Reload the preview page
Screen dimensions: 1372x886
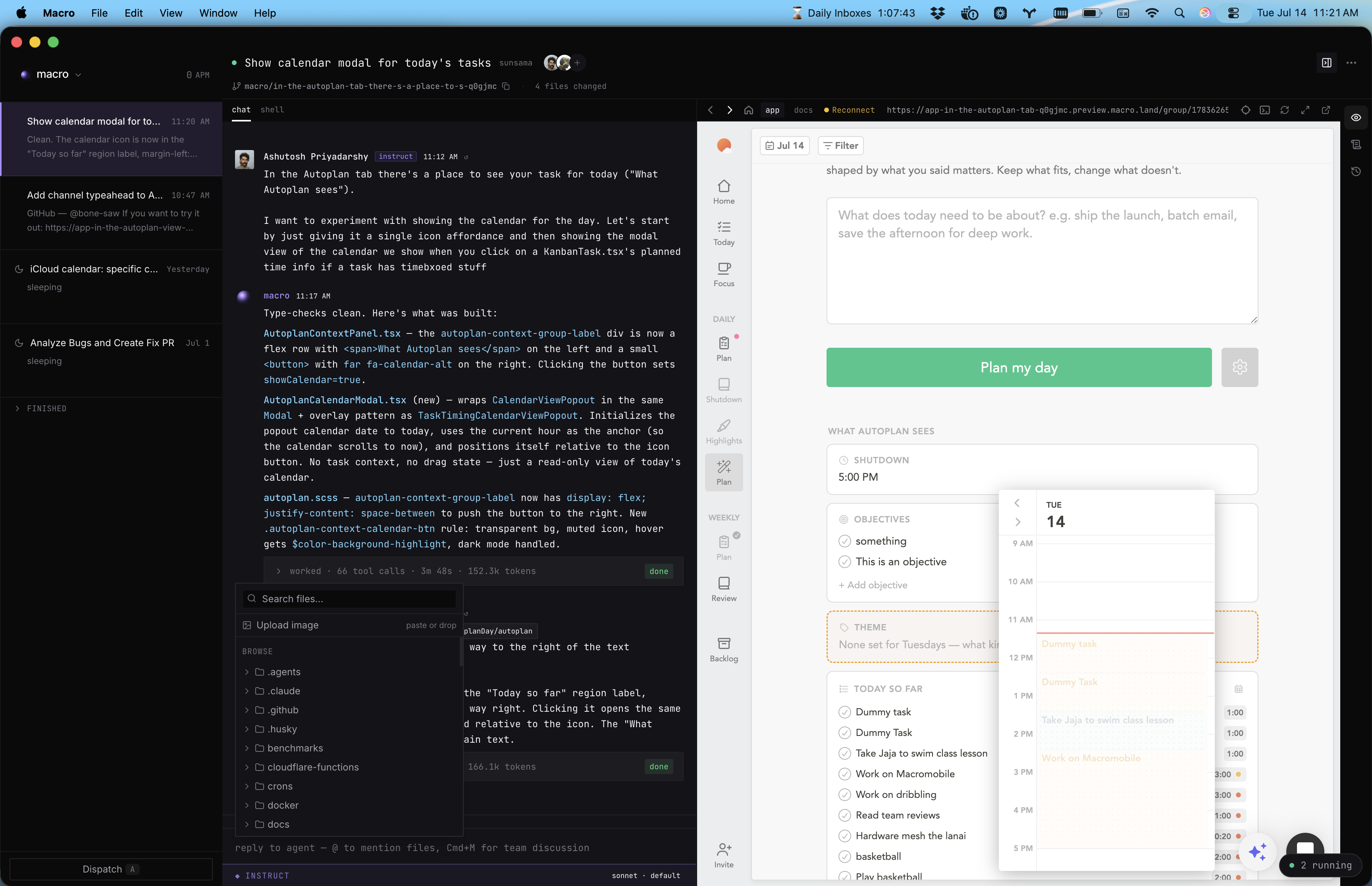click(1285, 110)
